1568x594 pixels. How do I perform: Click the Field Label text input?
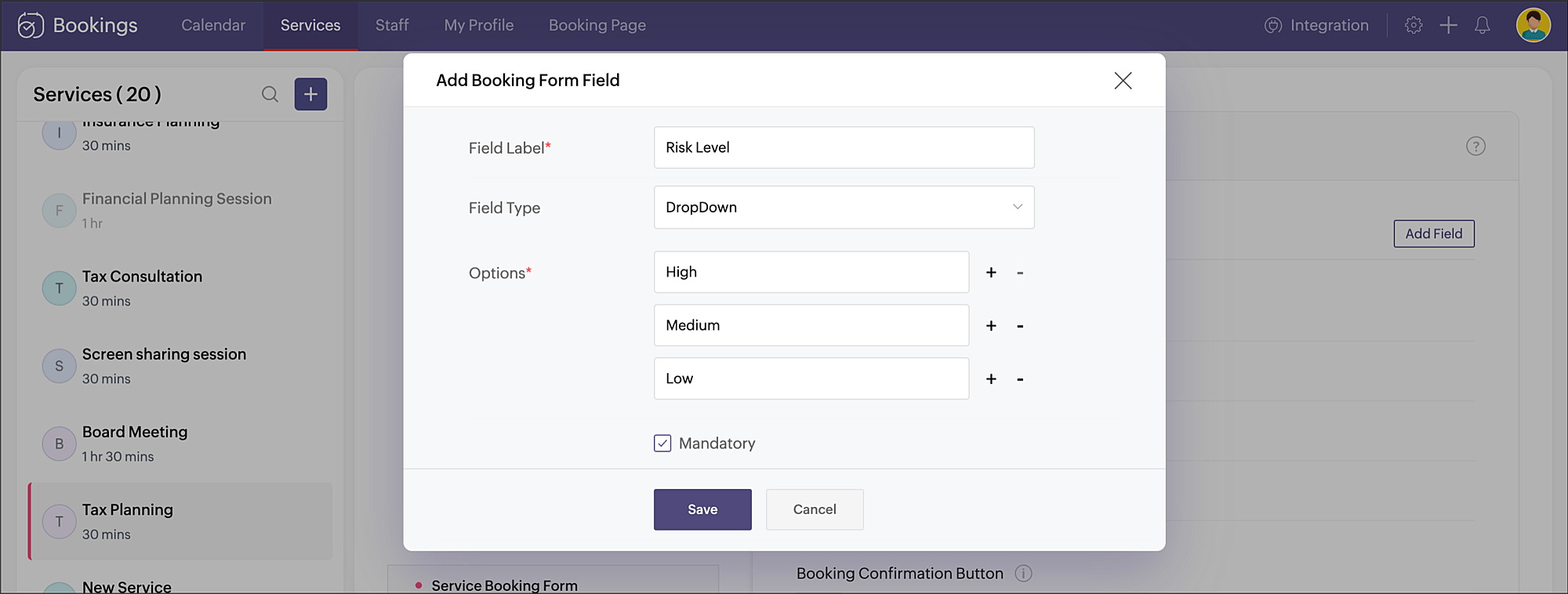pos(844,147)
